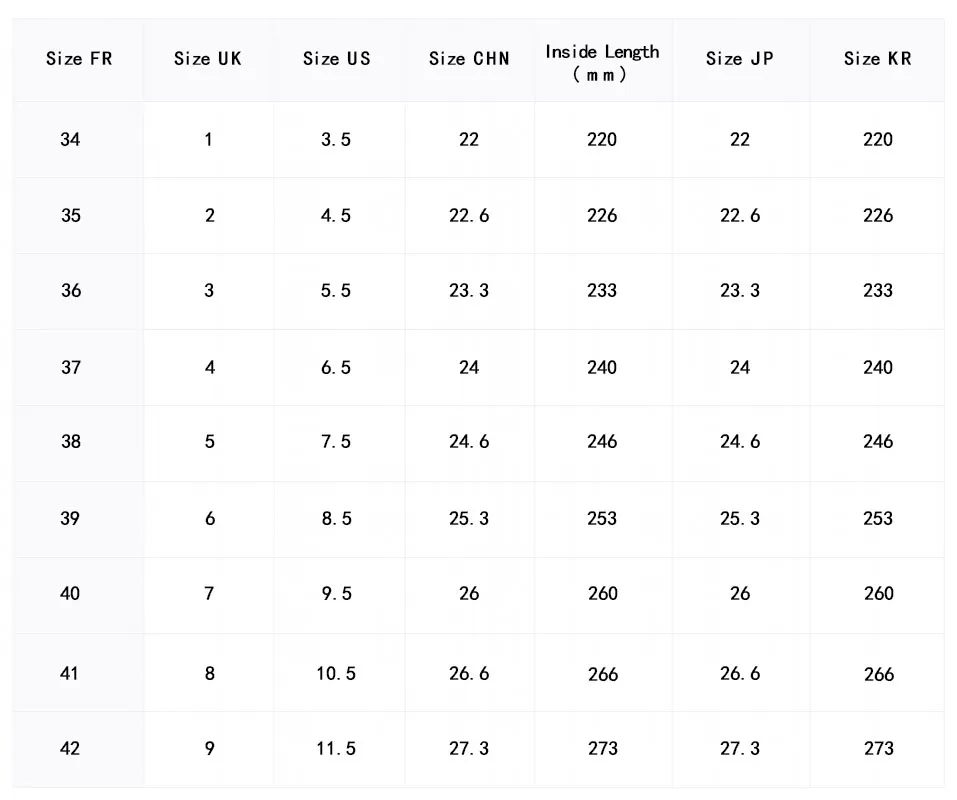Click the Size US header cell
This screenshot has width=957, height=800.
(337, 59)
